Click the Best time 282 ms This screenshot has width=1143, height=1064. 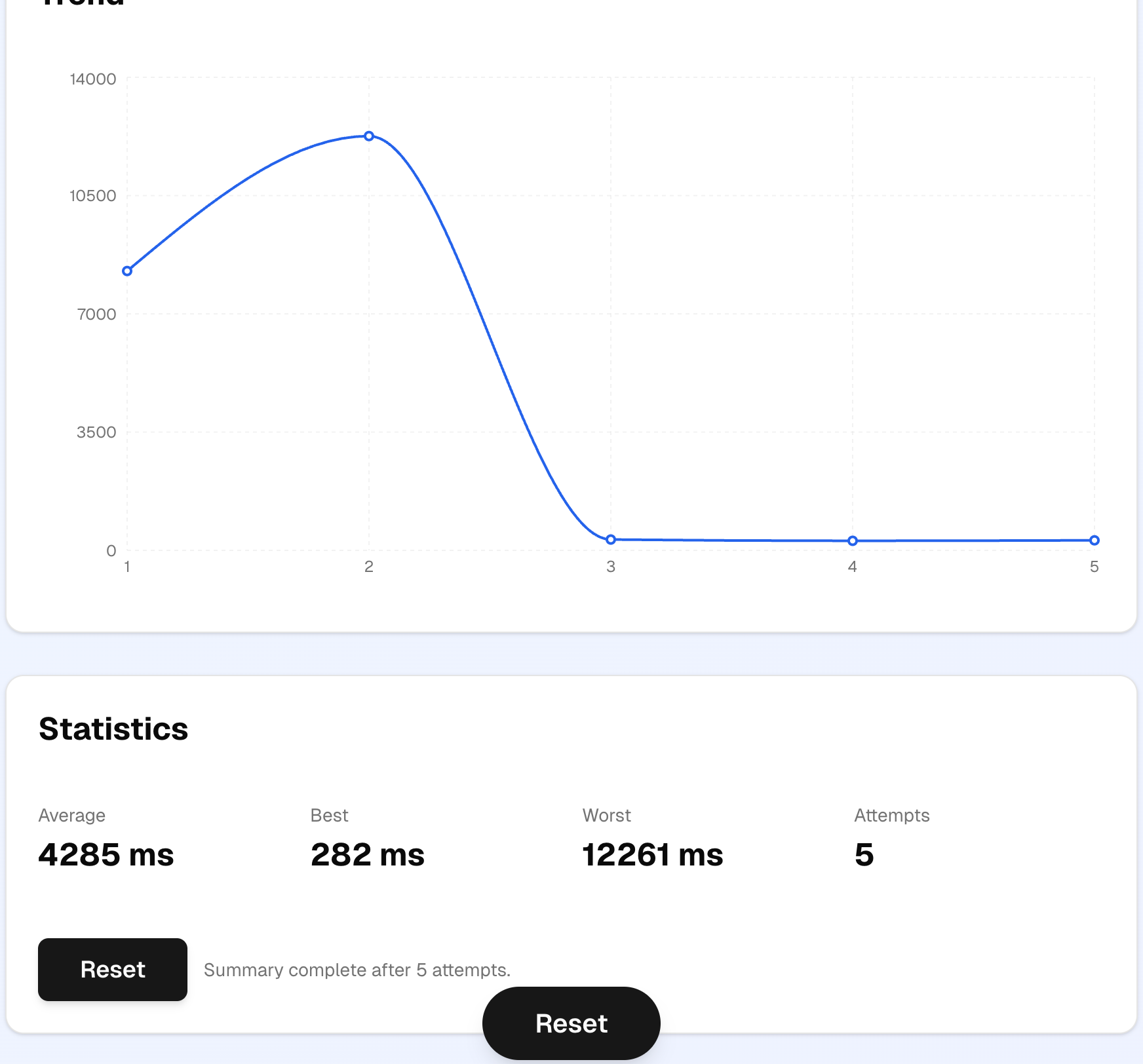pos(368,855)
